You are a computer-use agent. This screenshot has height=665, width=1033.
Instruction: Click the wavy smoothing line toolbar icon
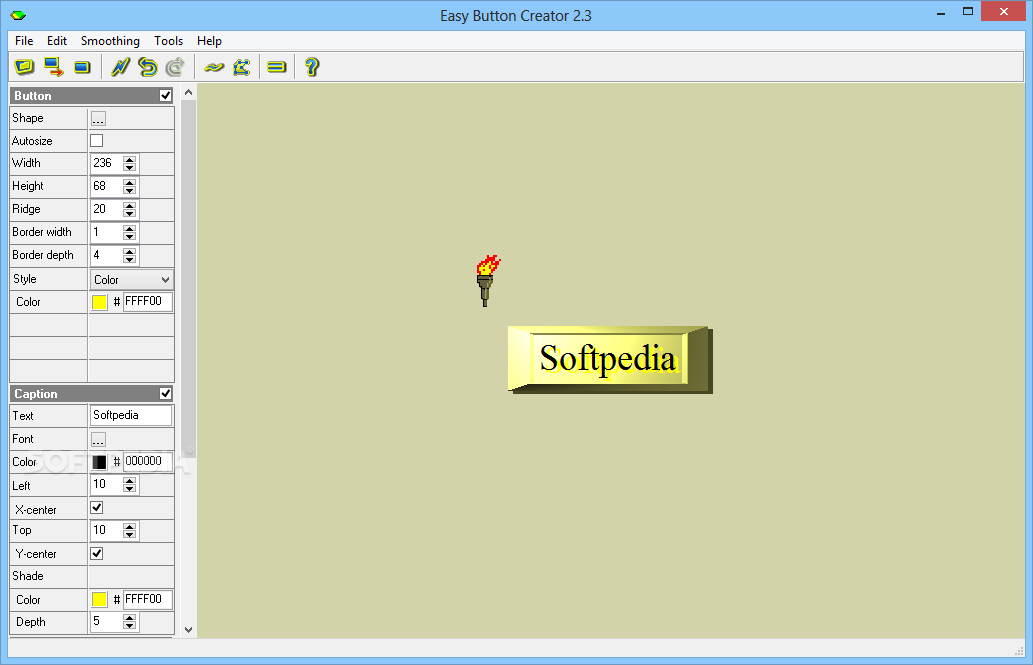(x=214, y=67)
